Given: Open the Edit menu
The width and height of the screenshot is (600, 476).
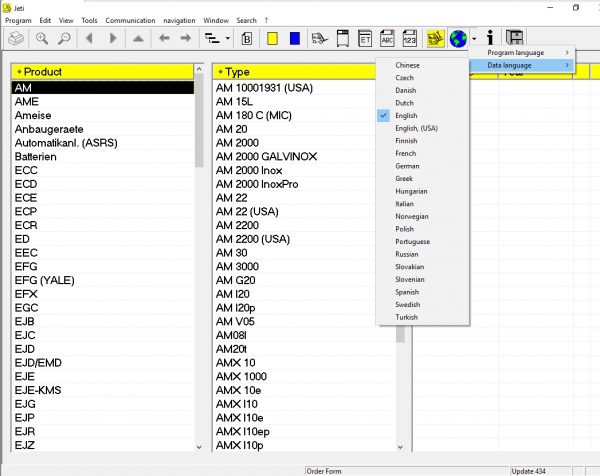Looking at the screenshot, I should (45, 20).
